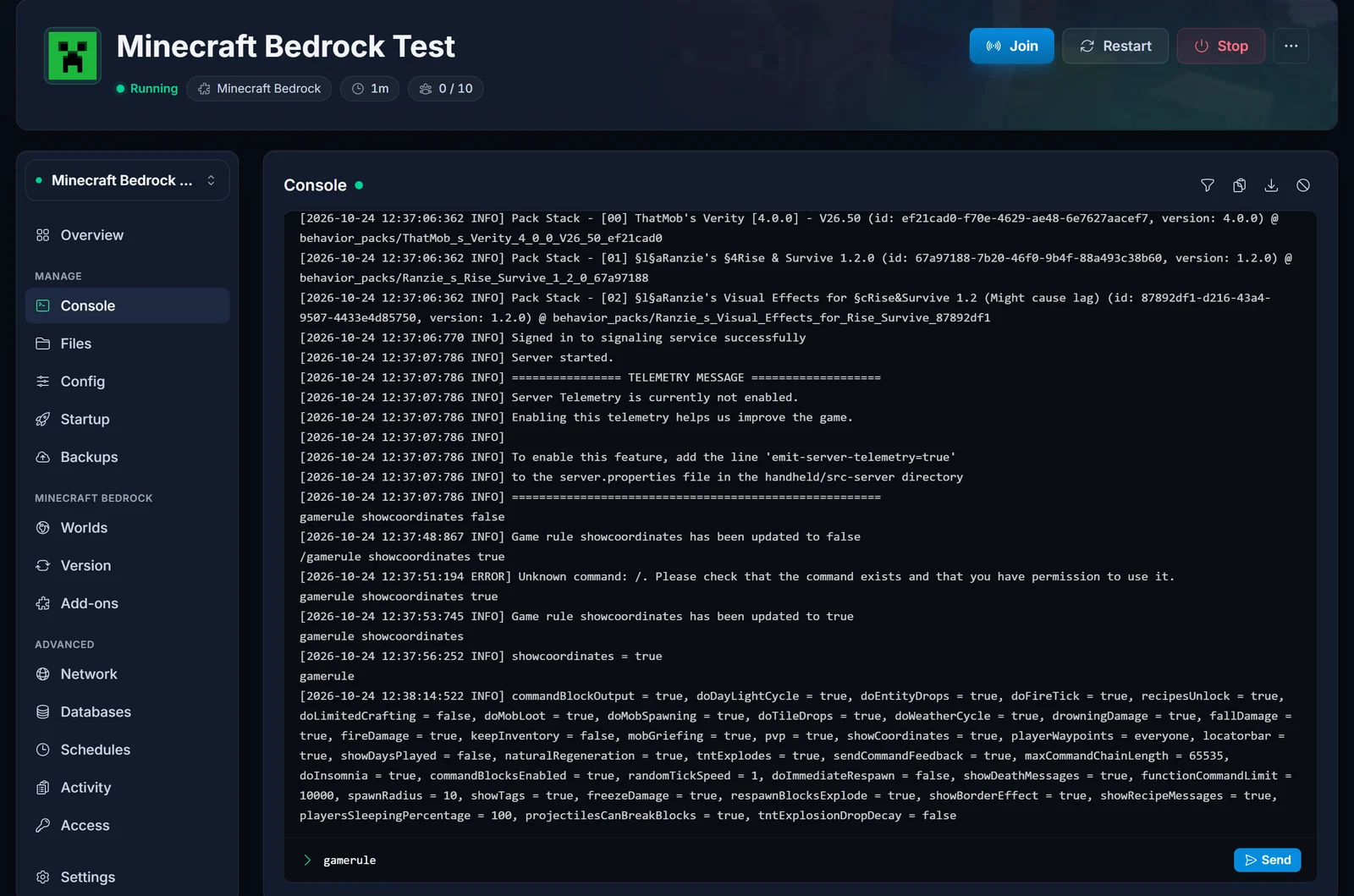Download console log via the download icon

coord(1271,185)
